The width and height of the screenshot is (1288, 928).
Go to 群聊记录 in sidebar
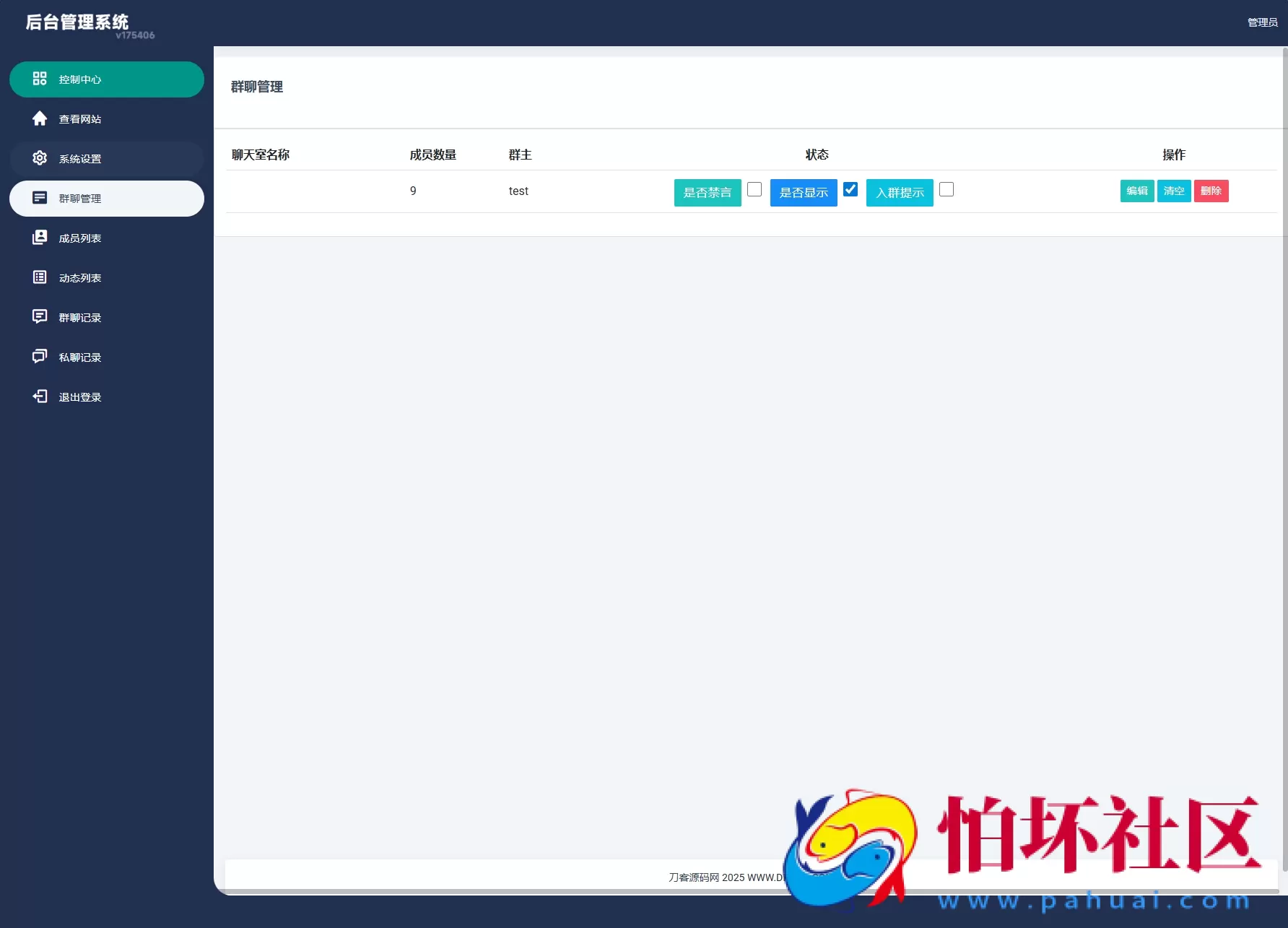[x=80, y=318]
